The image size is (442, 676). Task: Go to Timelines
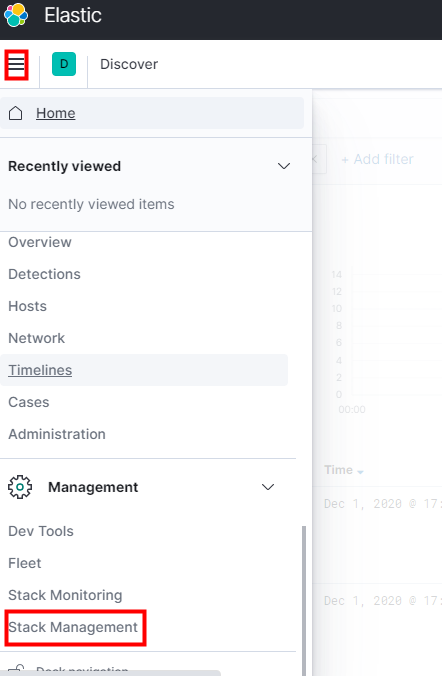40,370
